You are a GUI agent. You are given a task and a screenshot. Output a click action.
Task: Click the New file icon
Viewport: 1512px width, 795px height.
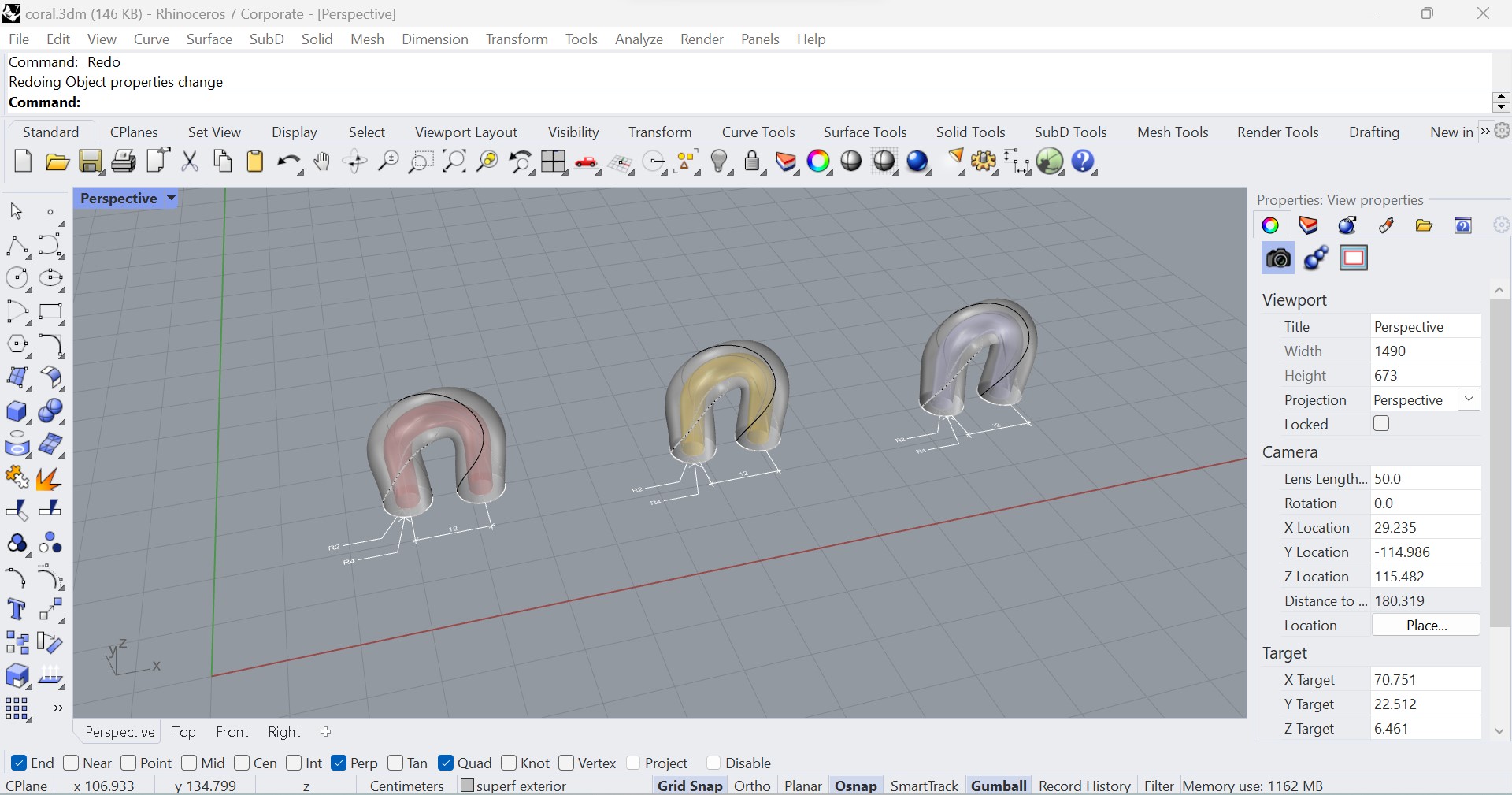click(23, 162)
